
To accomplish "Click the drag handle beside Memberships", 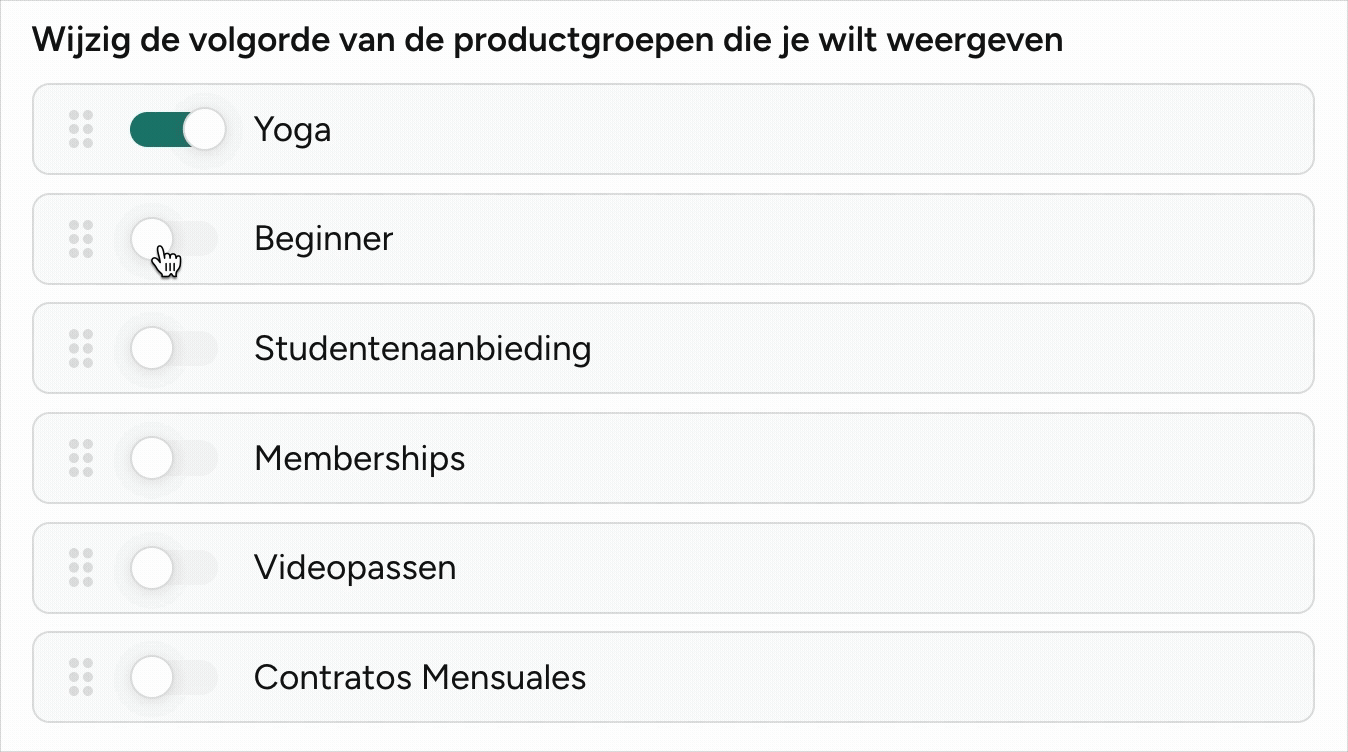I will coord(81,458).
